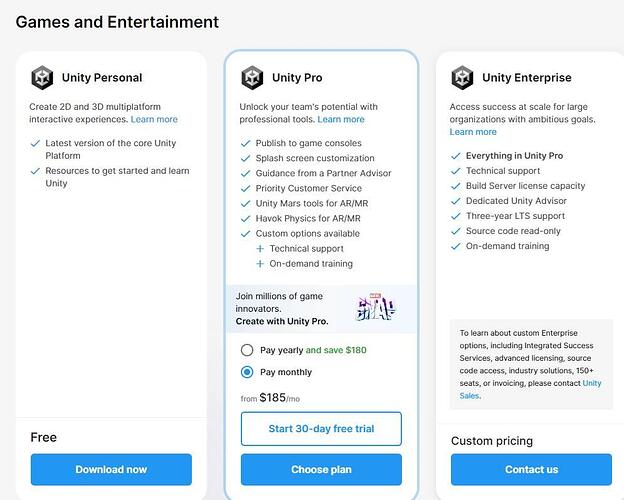Select the Pay yearly radio option

click(x=247, y=351)
